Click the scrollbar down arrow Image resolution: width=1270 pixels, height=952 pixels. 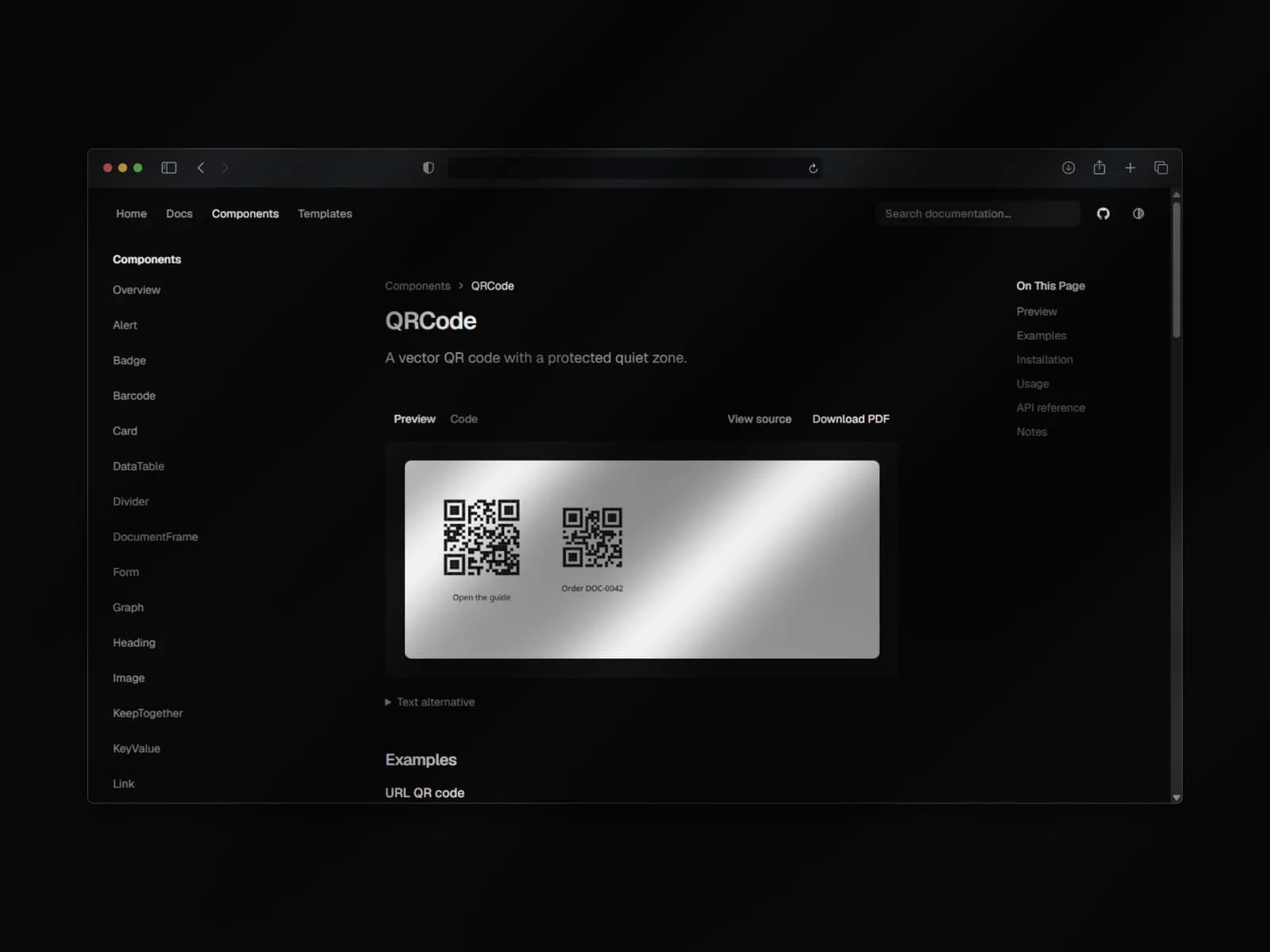[1176, 797]
